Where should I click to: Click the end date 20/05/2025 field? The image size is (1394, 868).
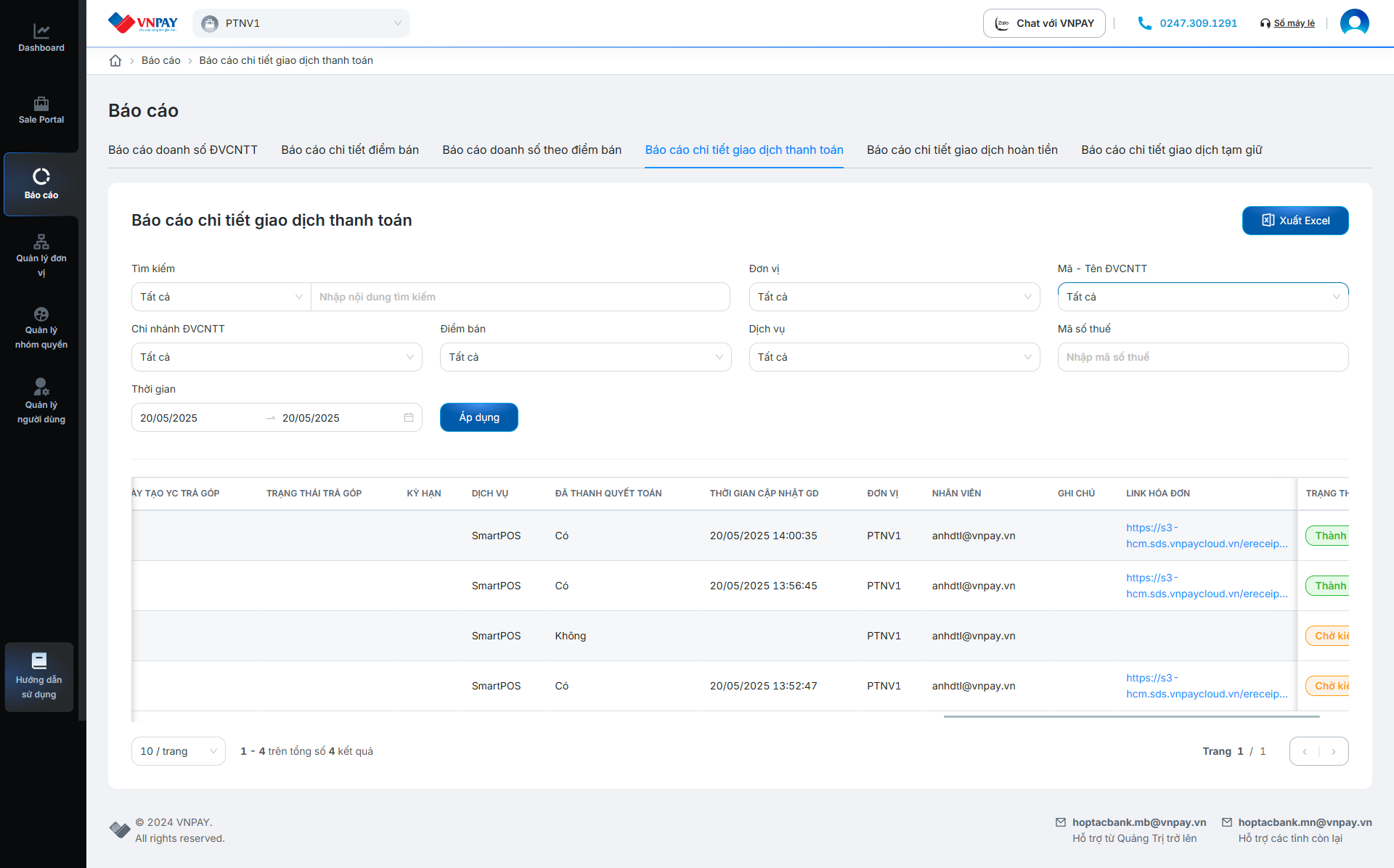click(340, 418)
